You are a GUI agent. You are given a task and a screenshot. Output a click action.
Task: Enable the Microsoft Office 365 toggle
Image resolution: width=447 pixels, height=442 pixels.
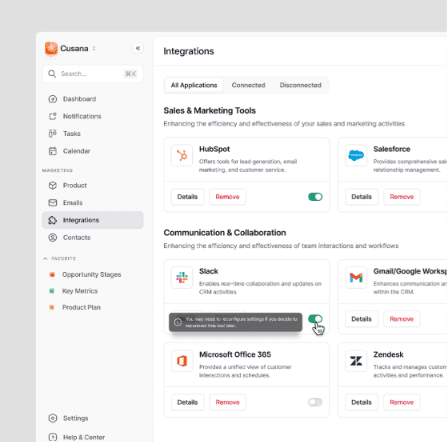pyautogui.click(x=315, y=402)
